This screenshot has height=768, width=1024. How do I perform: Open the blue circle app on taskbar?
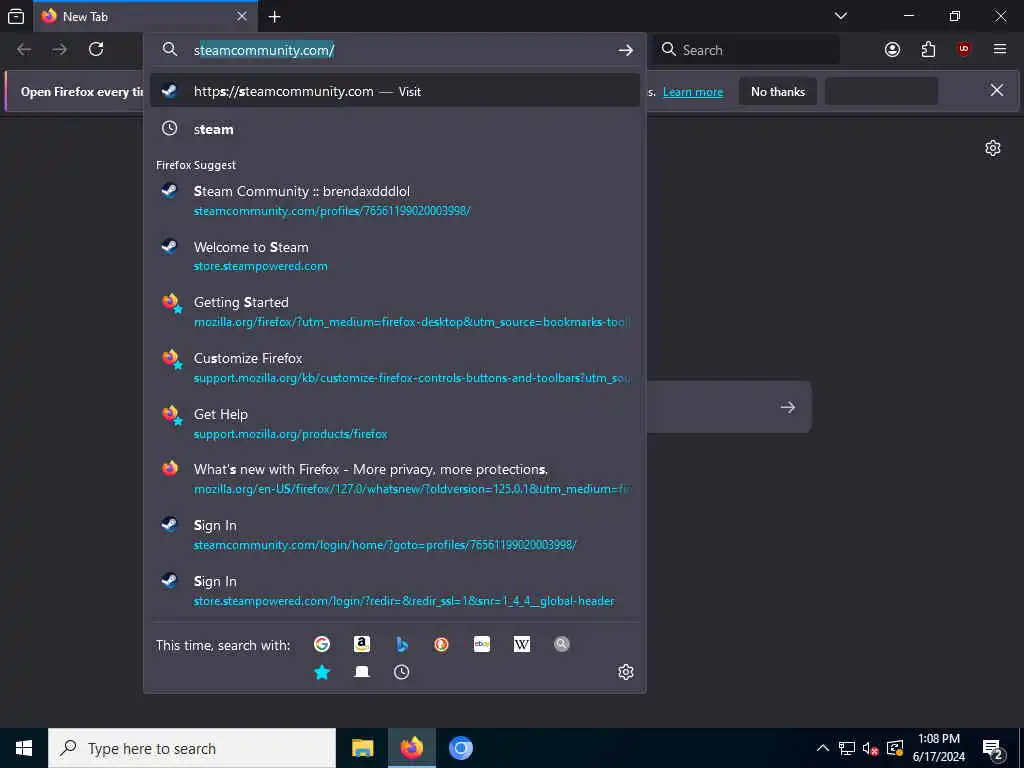(x=460, y=748)
